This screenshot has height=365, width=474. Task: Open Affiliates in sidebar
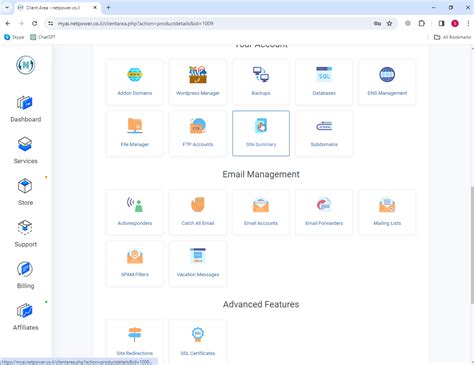[x=26, y=317]
